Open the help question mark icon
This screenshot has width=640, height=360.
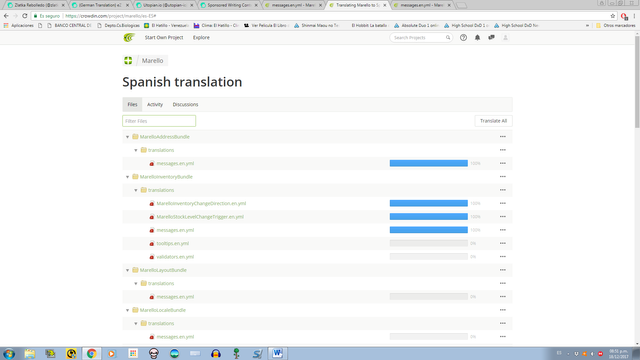[x=463, y=38]
